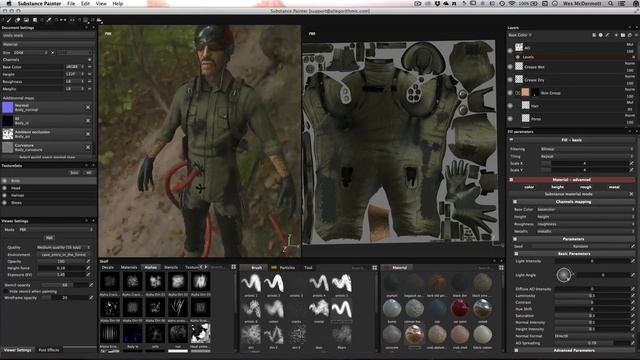Open macOS Spotlight search icon

(x=611, y=3)
